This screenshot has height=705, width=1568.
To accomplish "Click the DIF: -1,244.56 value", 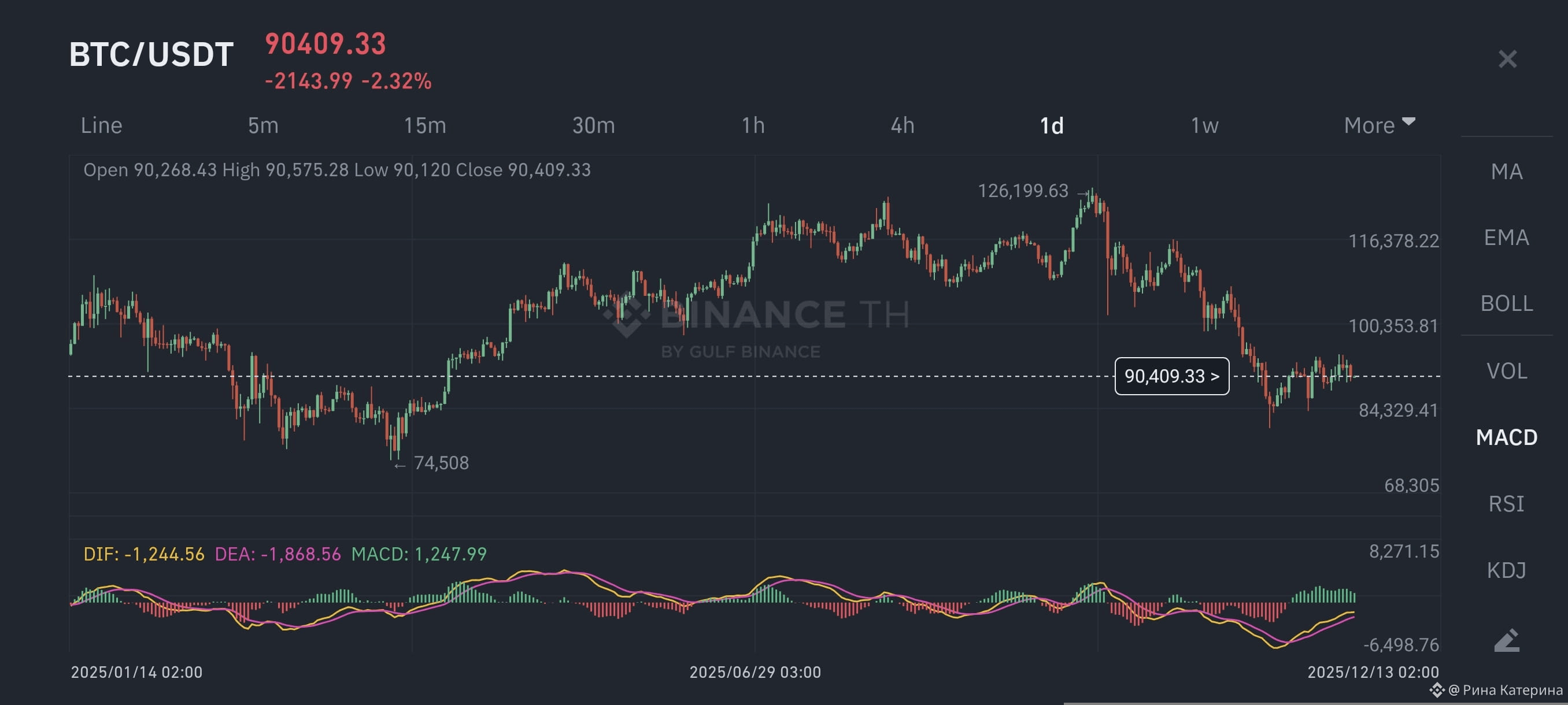I will click(x=143, y=554).
